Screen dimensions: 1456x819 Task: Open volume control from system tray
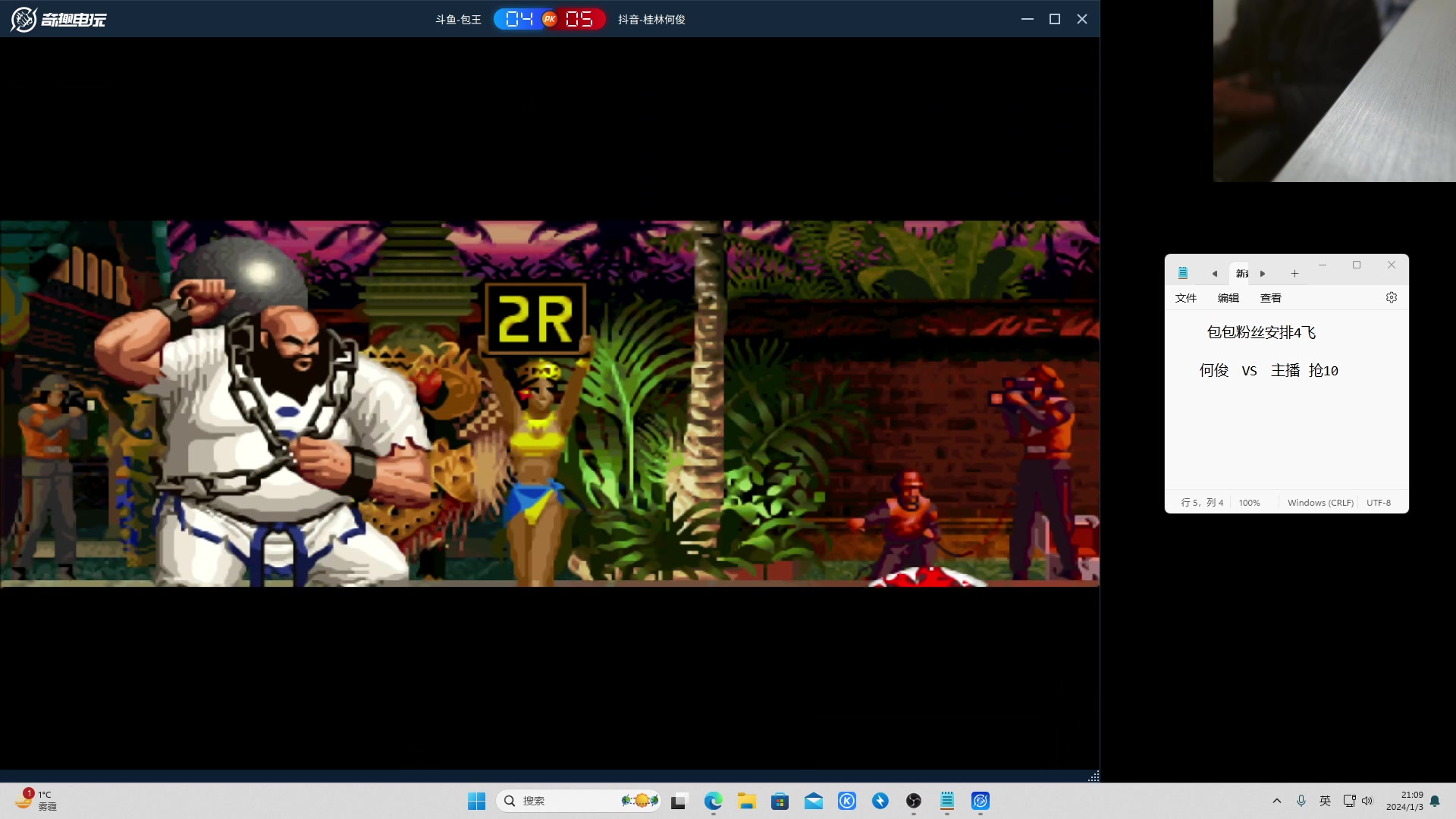pyautogui.click(x=1367, y=801)
